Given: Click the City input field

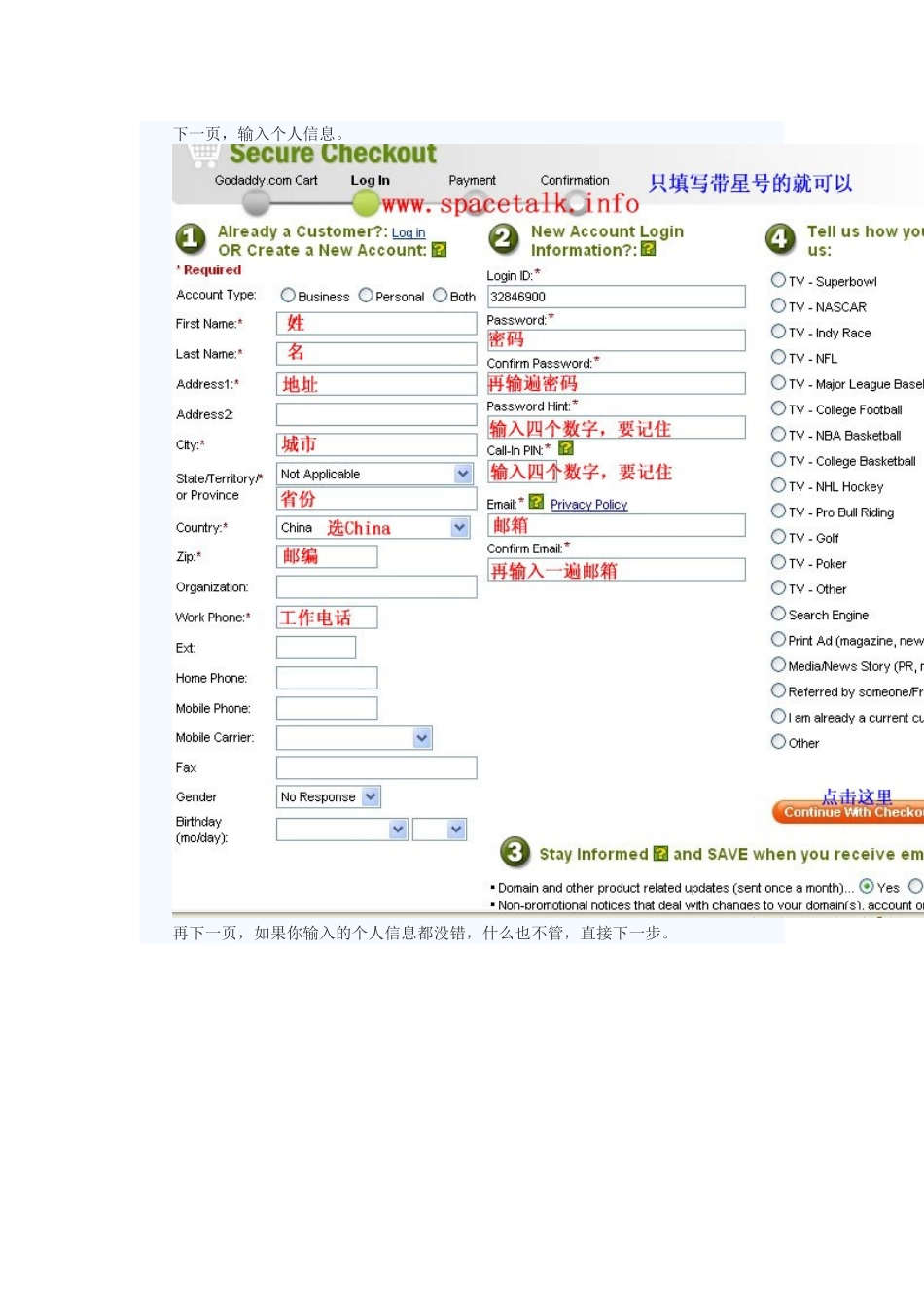Looking at the screenshot, I should [376, 444].
